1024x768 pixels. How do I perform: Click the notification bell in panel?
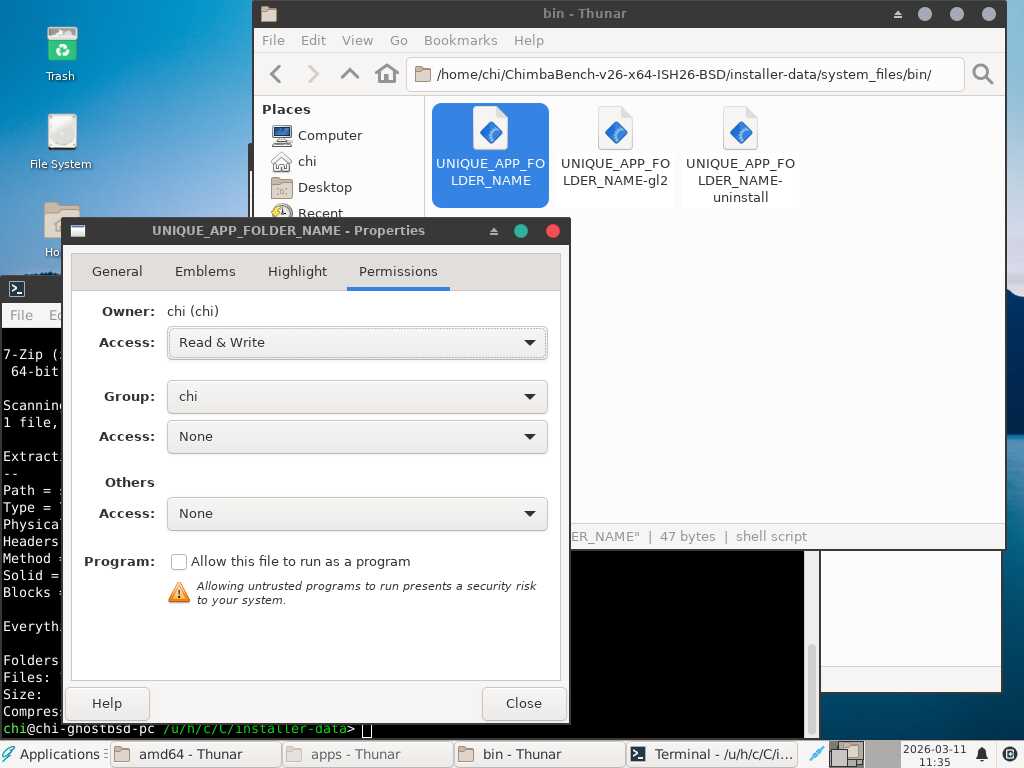pyautogui.click(x=982, y=754)
